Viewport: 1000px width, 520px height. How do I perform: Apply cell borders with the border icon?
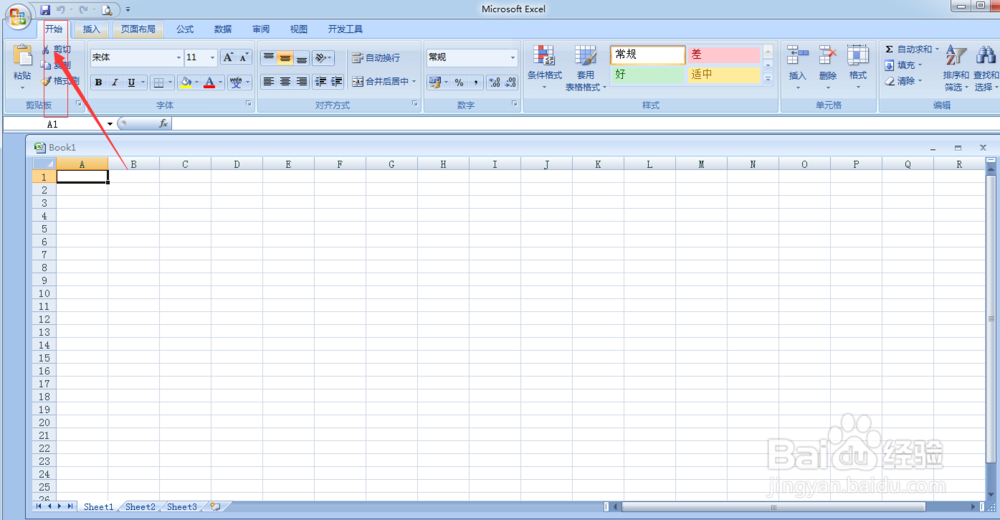pyautogui.click(x=159, y=82)
